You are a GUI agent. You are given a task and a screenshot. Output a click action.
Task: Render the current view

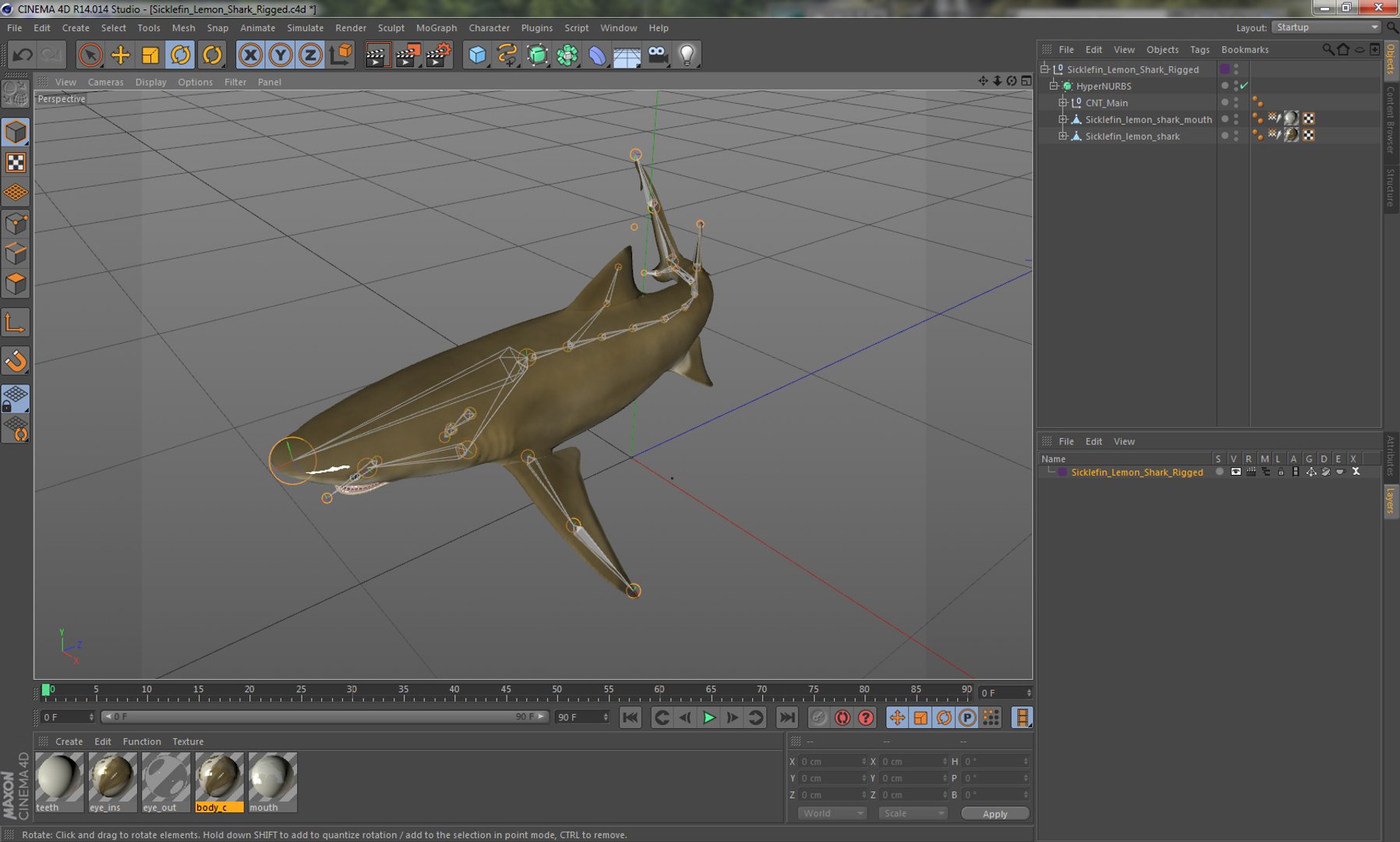click(377, 55)
